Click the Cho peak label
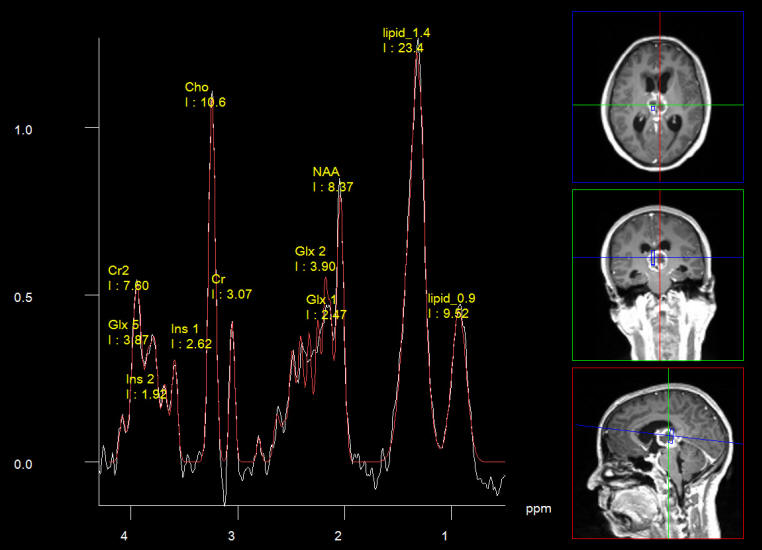 click(205, 94)
